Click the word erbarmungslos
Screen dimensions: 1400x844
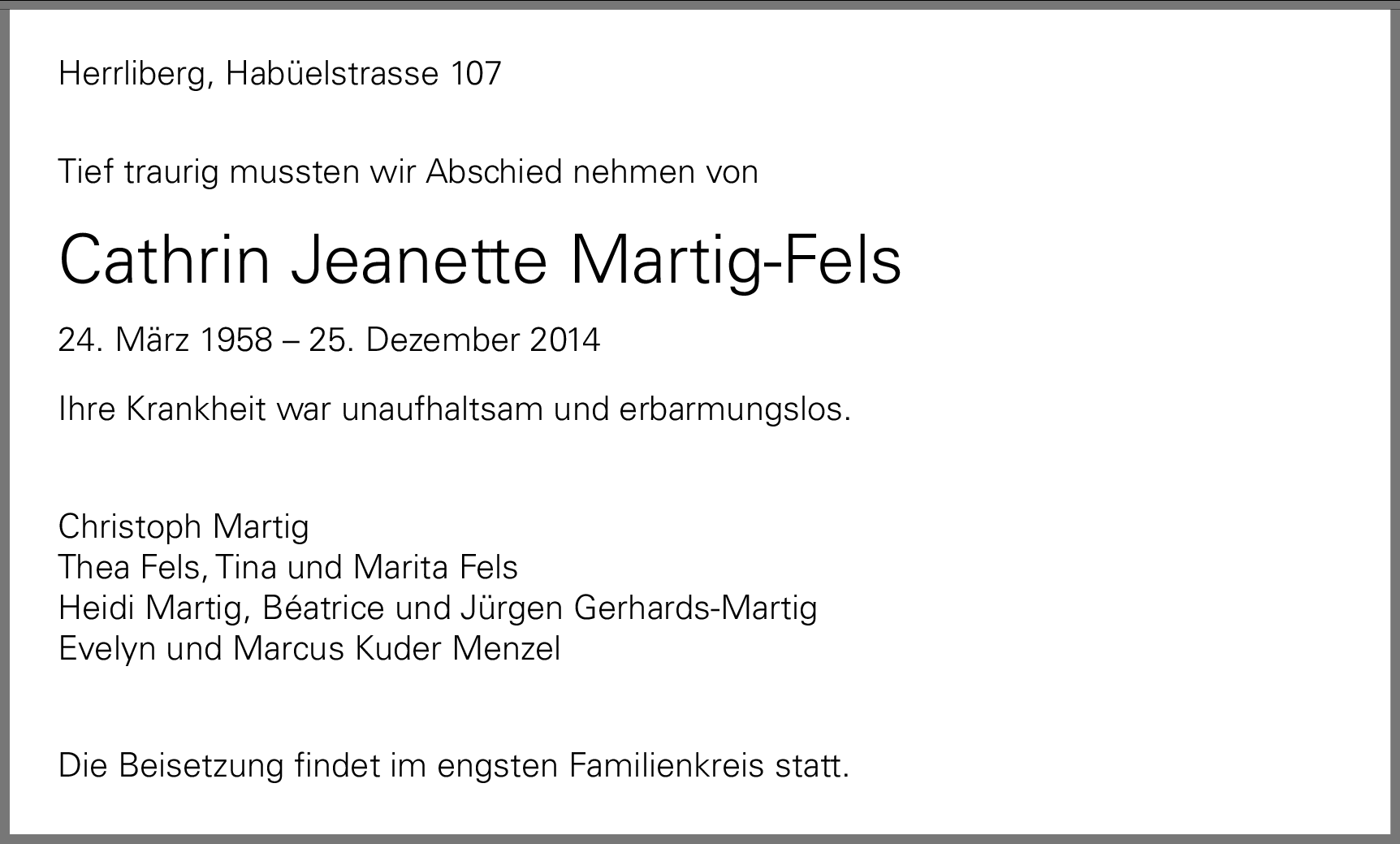[735, 409]
